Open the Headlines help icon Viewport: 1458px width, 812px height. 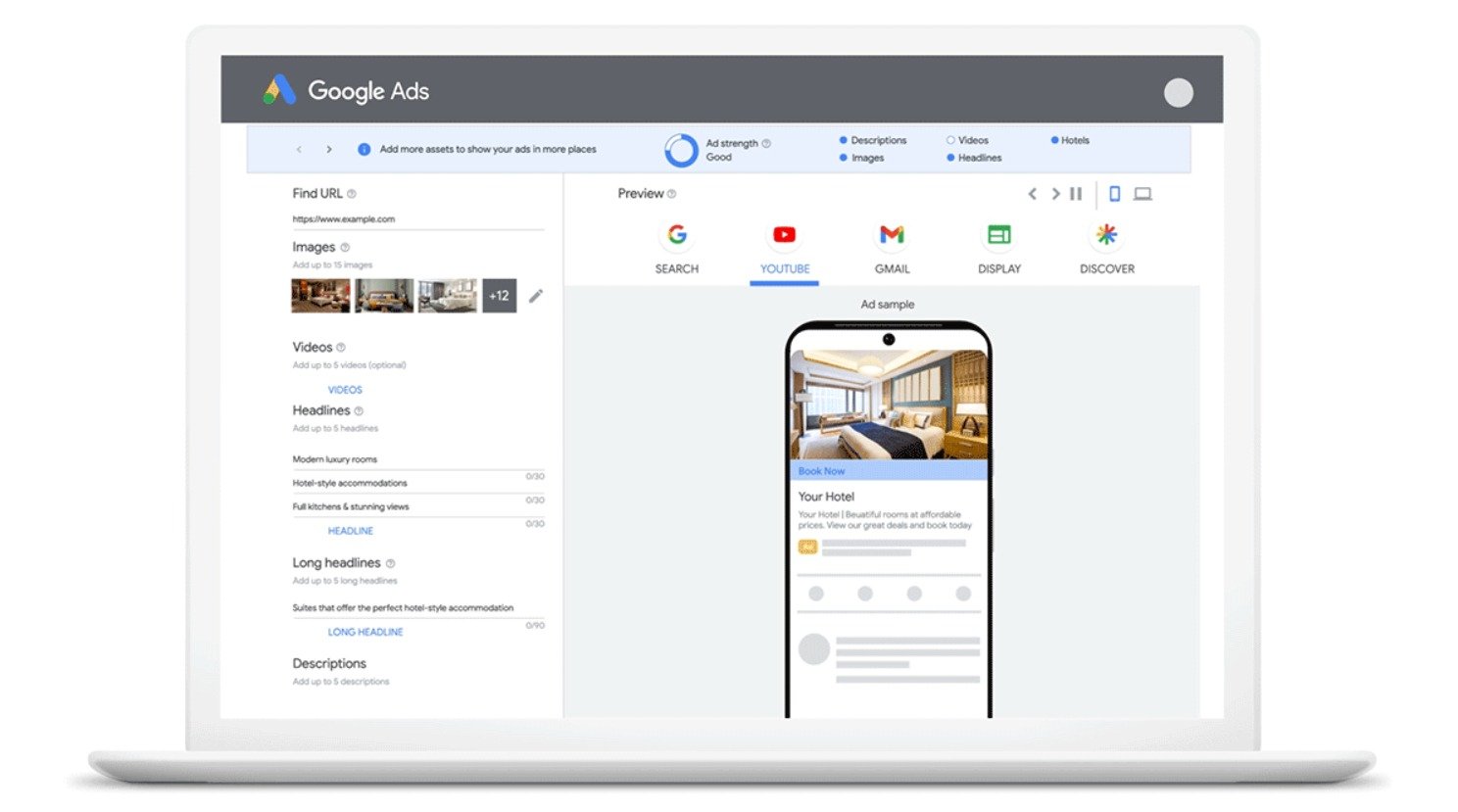pos(356,410)
